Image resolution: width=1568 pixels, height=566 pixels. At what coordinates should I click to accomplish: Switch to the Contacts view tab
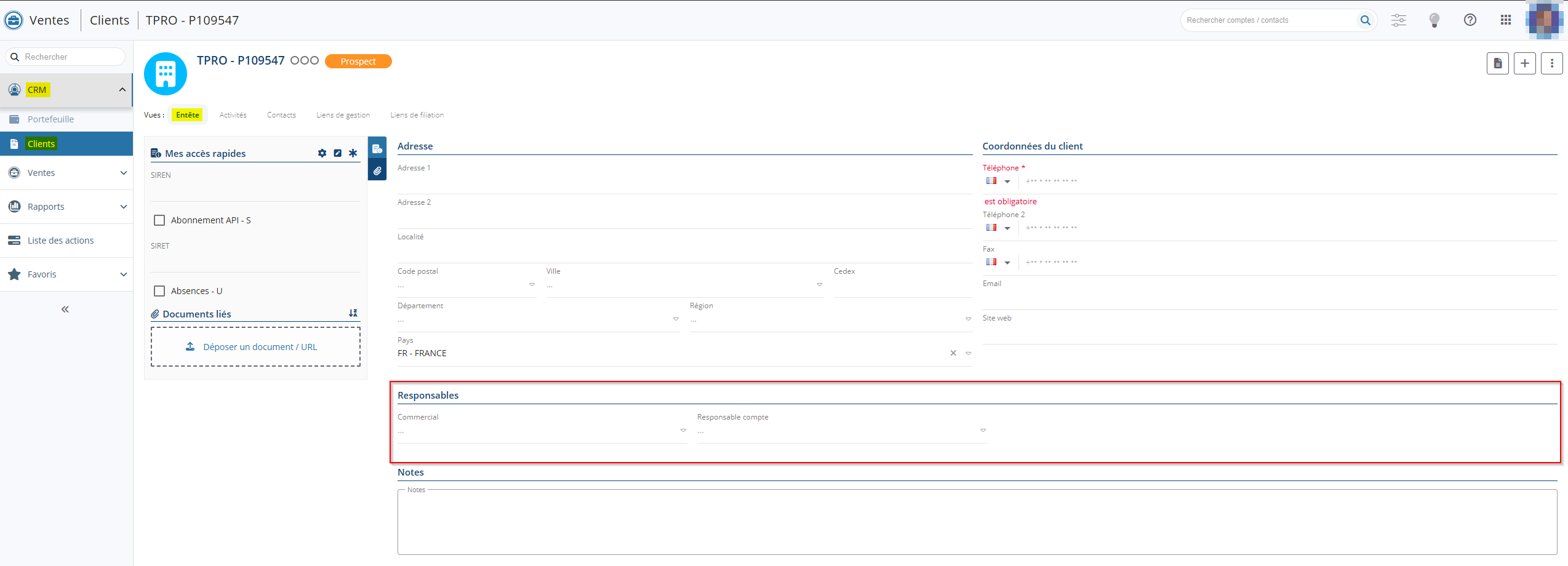point(281,115)
